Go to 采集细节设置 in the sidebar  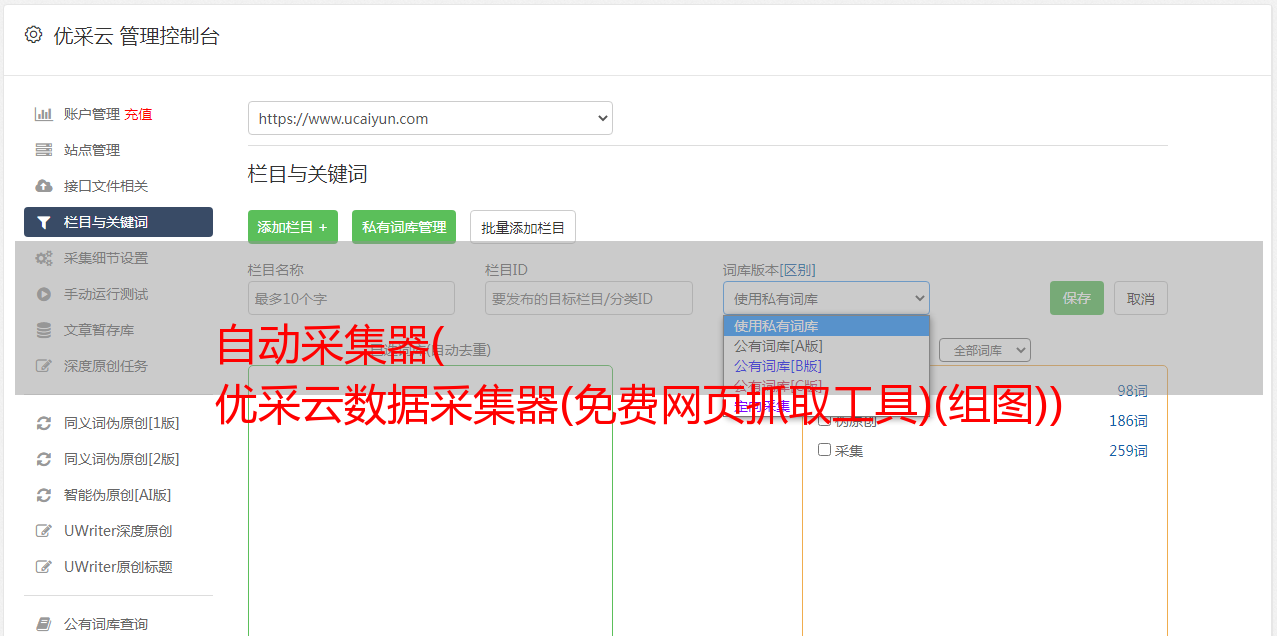[106, 258]
